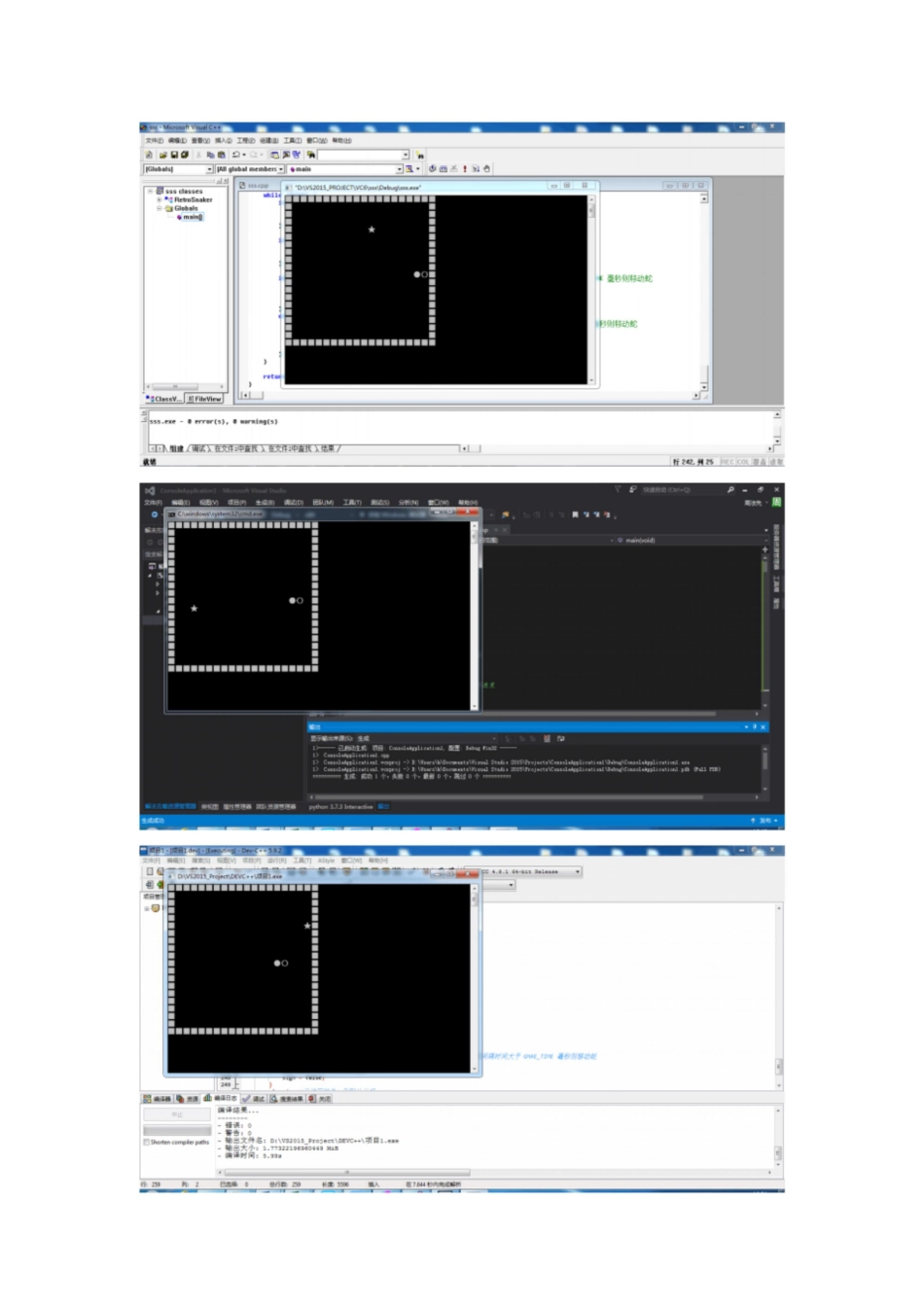Click Undo icon in Visual C++ toolbar

coord(235,155)
